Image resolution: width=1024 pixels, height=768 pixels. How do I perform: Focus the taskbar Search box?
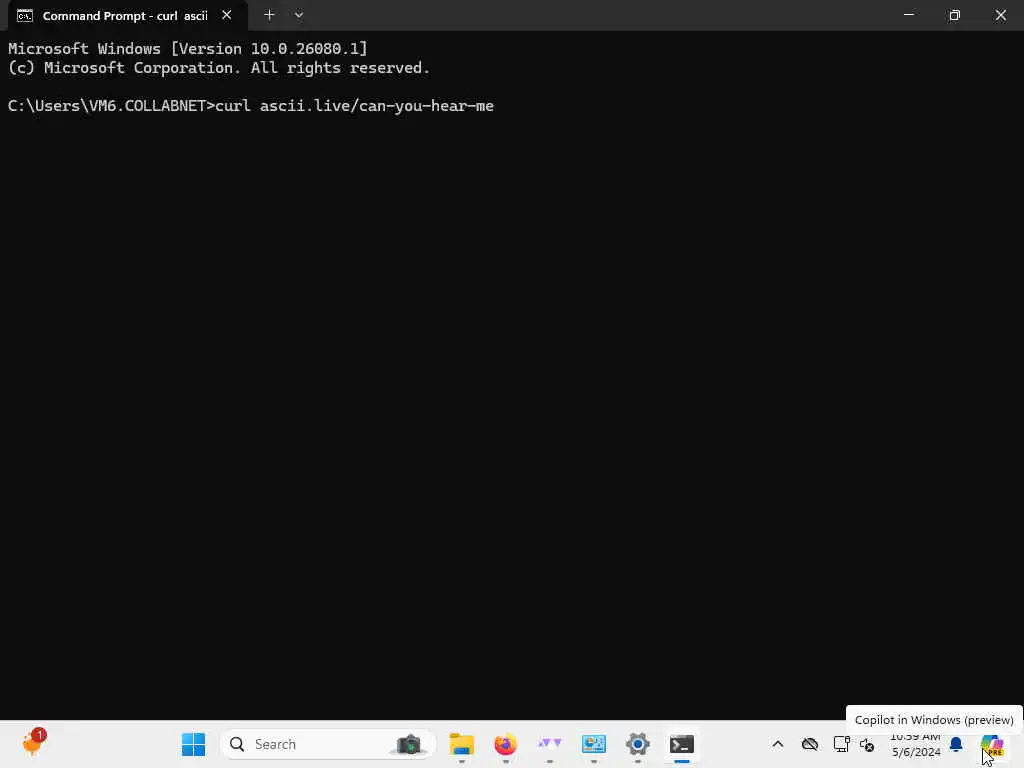(x=328, y=744)
